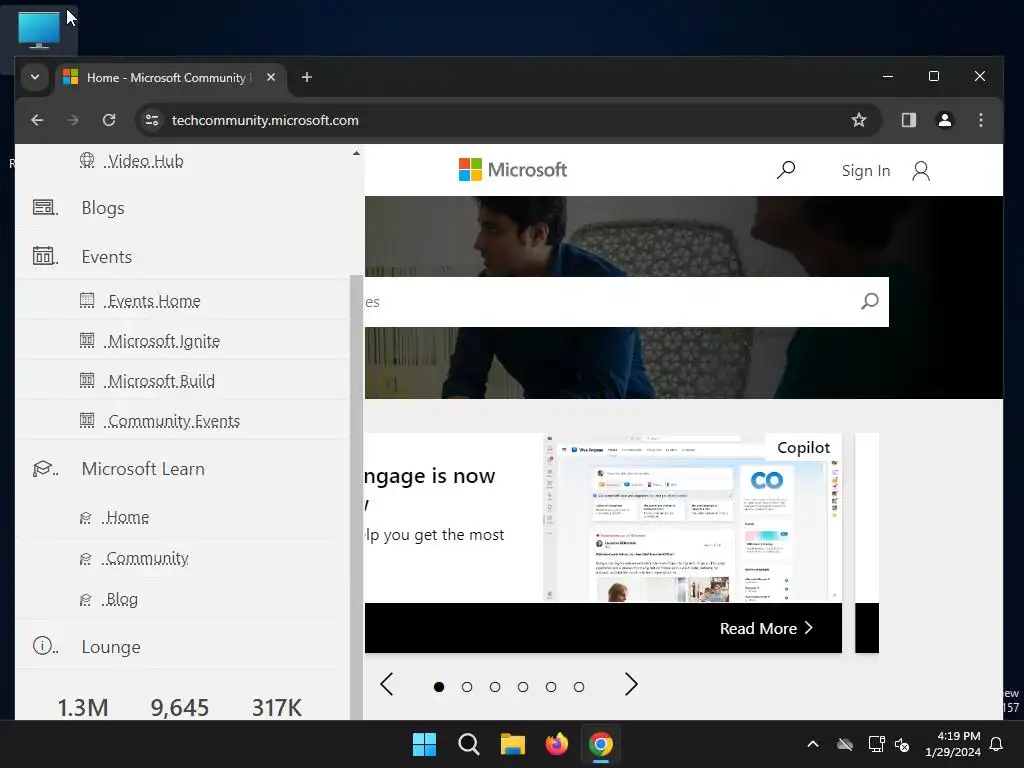Screen dimensions: 1024x768
Task: Collapse the Events menu section
Action: tap(106, 257)
